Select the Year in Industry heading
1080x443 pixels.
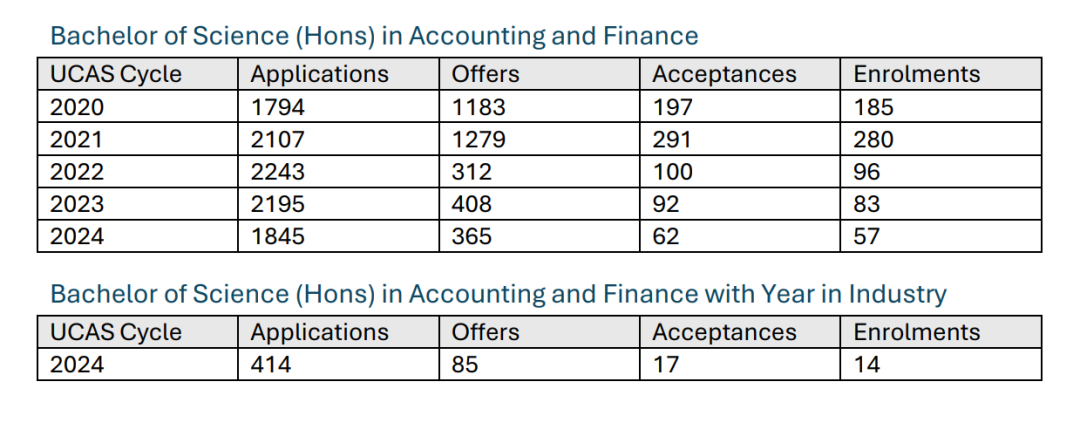[x=499, y=294]
